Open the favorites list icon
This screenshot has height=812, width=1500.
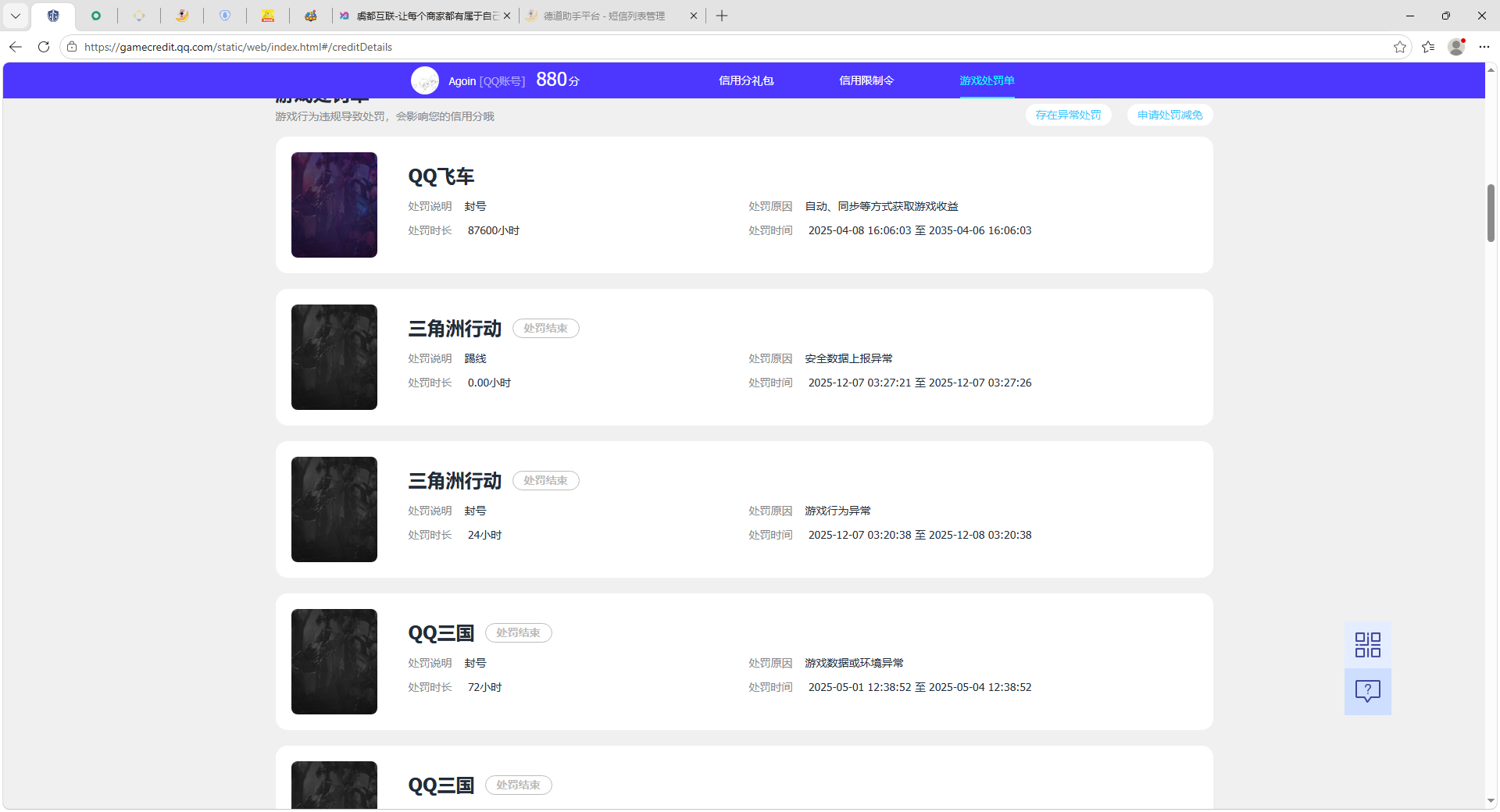click(x=1428, y=47)
